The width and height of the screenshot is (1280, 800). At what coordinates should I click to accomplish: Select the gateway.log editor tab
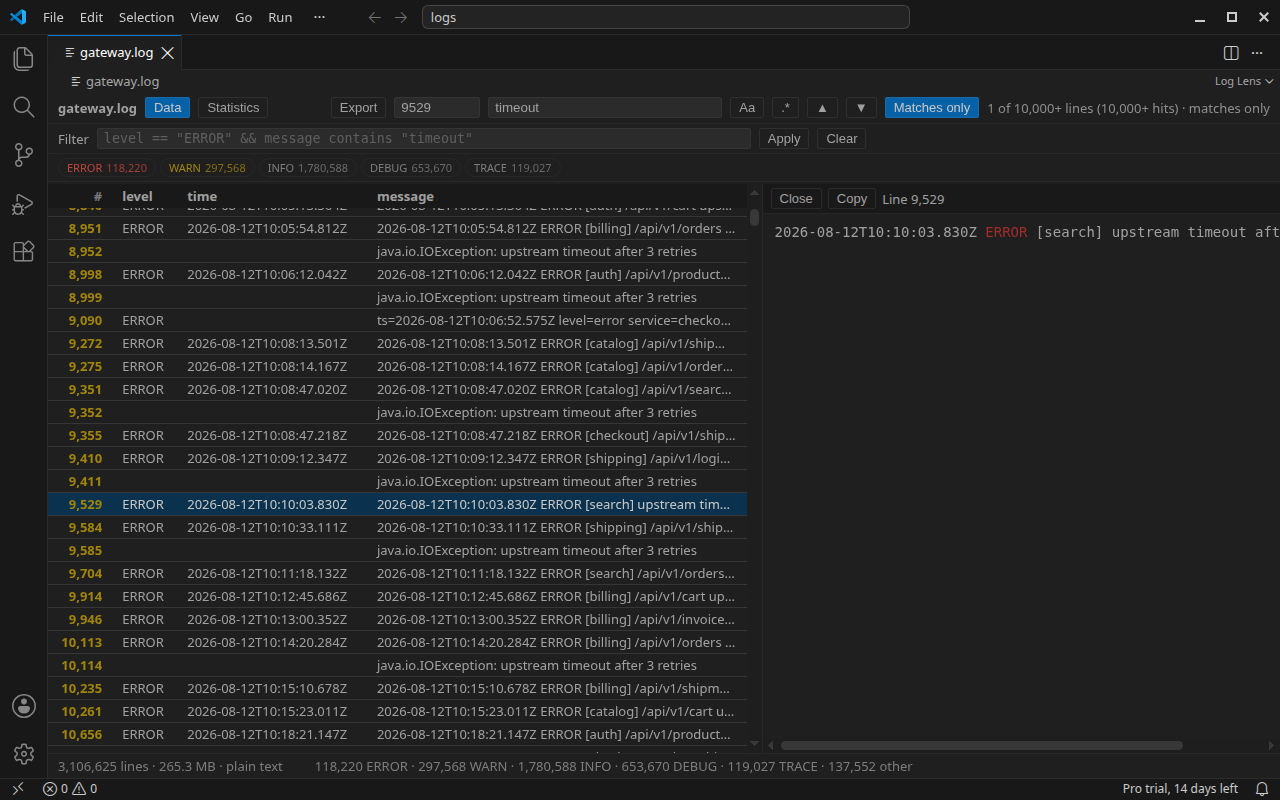click(x=115, y=53)
